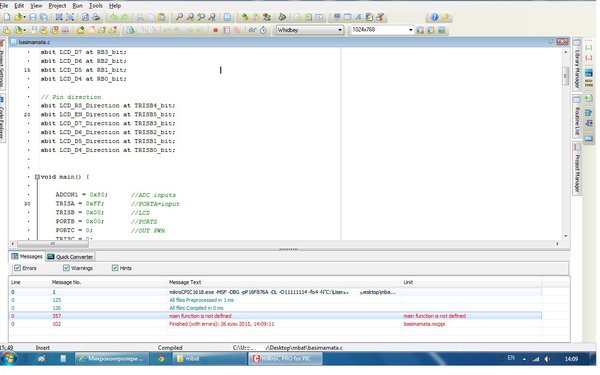600x375 pixels.
Task: Toggle the Hints checkbox
Action: pyautogui.click(x=115, y=268)
